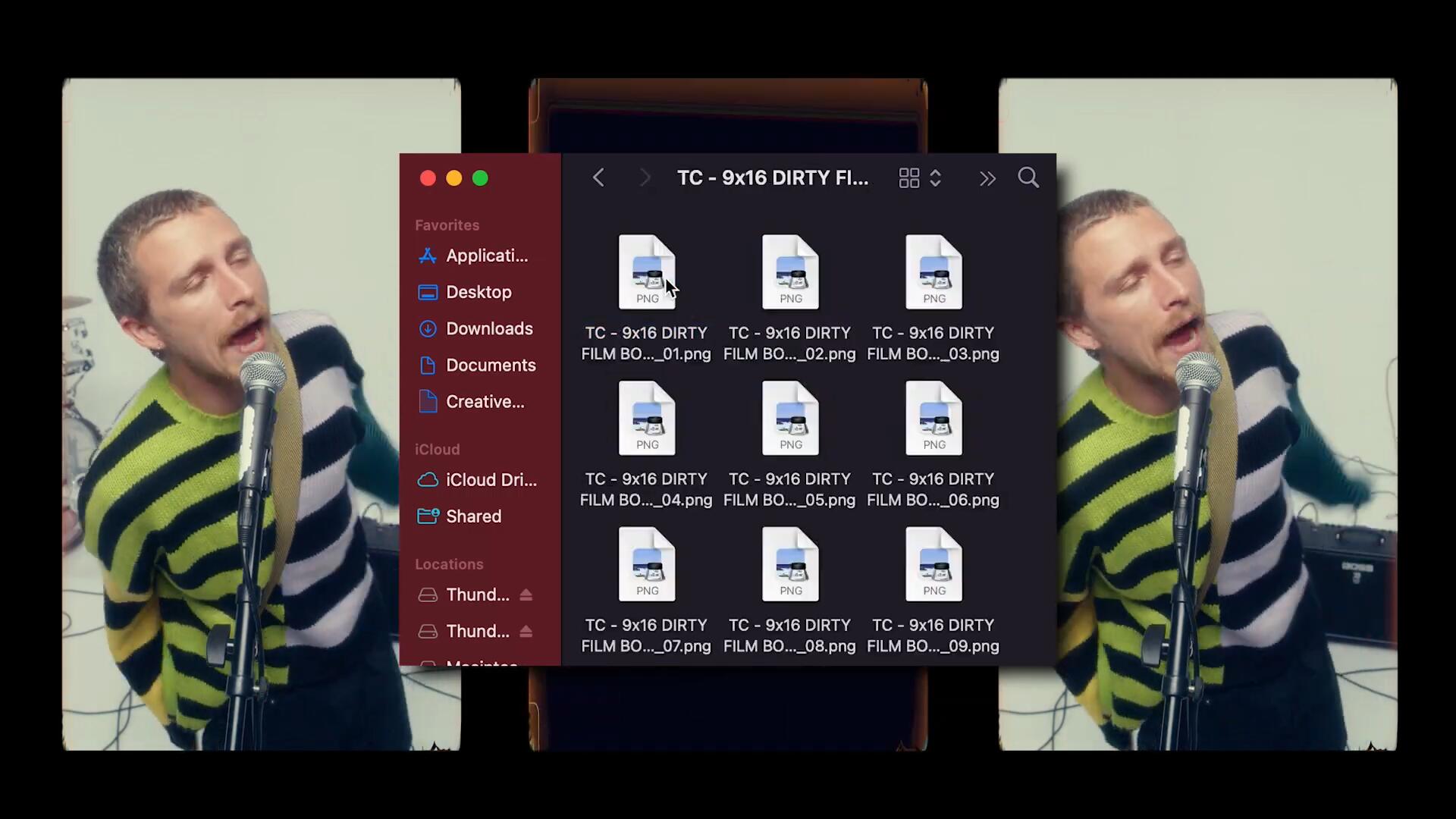
Task: Go to Downloads in the sidebar
Action: tap(488, 328)
